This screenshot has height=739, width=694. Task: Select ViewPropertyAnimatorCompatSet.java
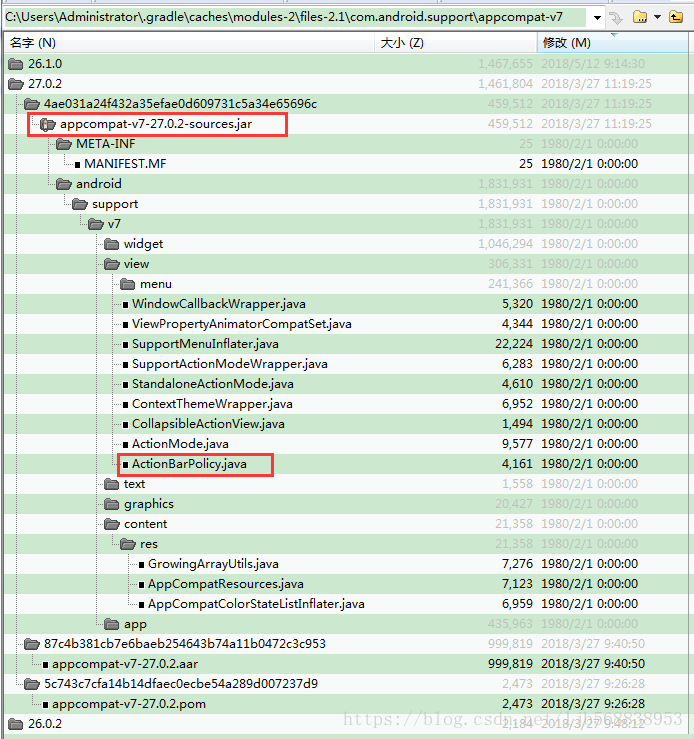coord(242,324)
